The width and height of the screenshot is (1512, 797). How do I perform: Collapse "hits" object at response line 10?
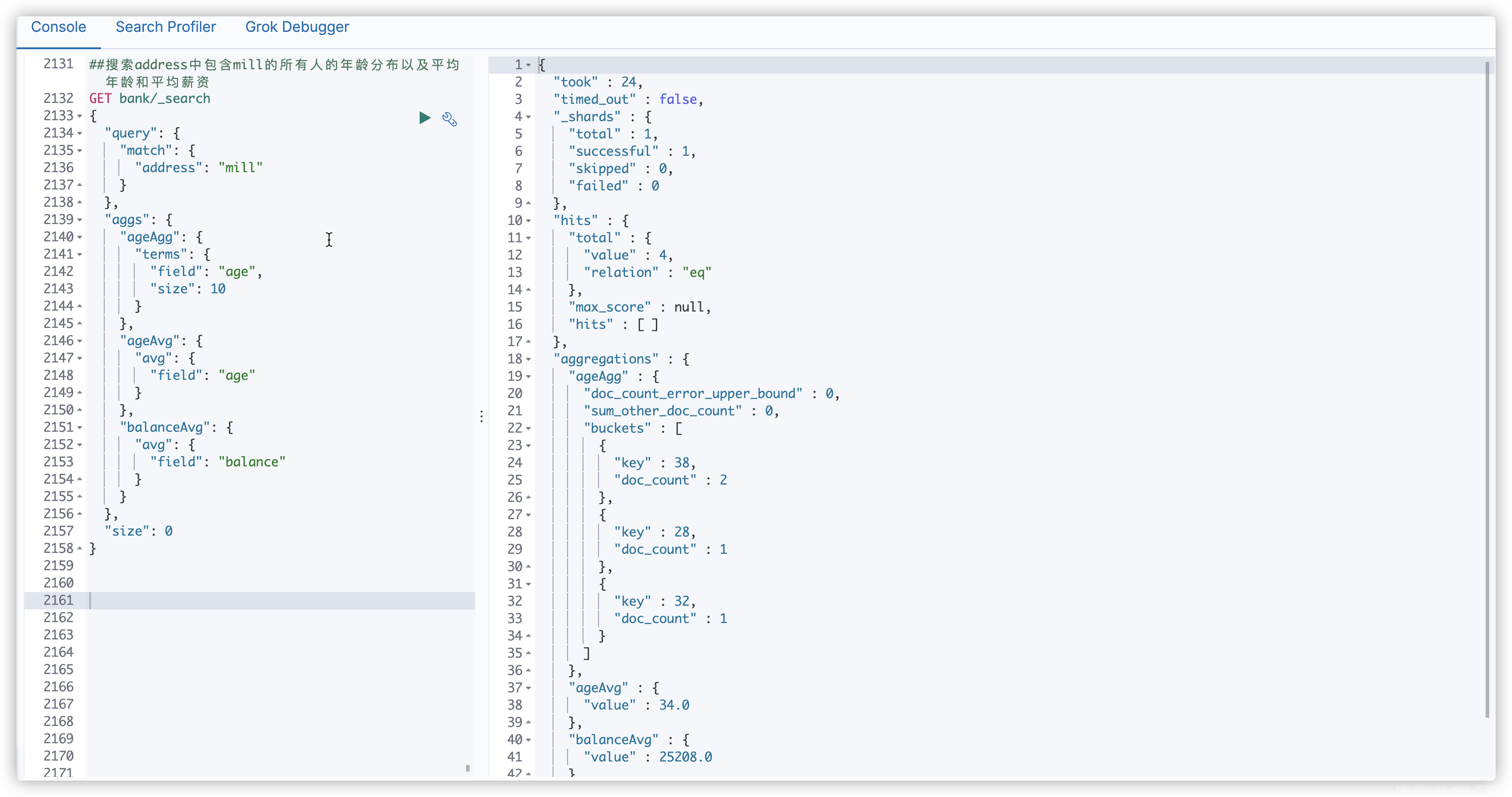point(528,221)
